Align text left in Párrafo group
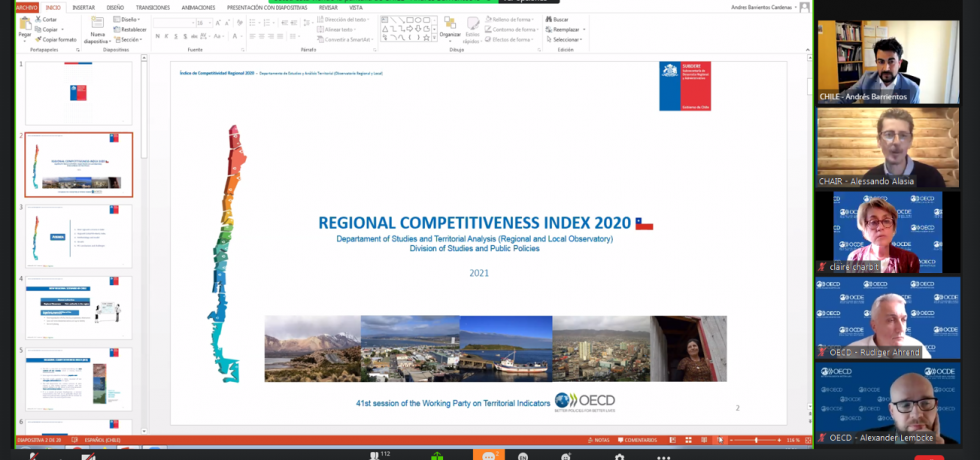Viewport: 980px width, 460px height. click(x=252, y=36)
